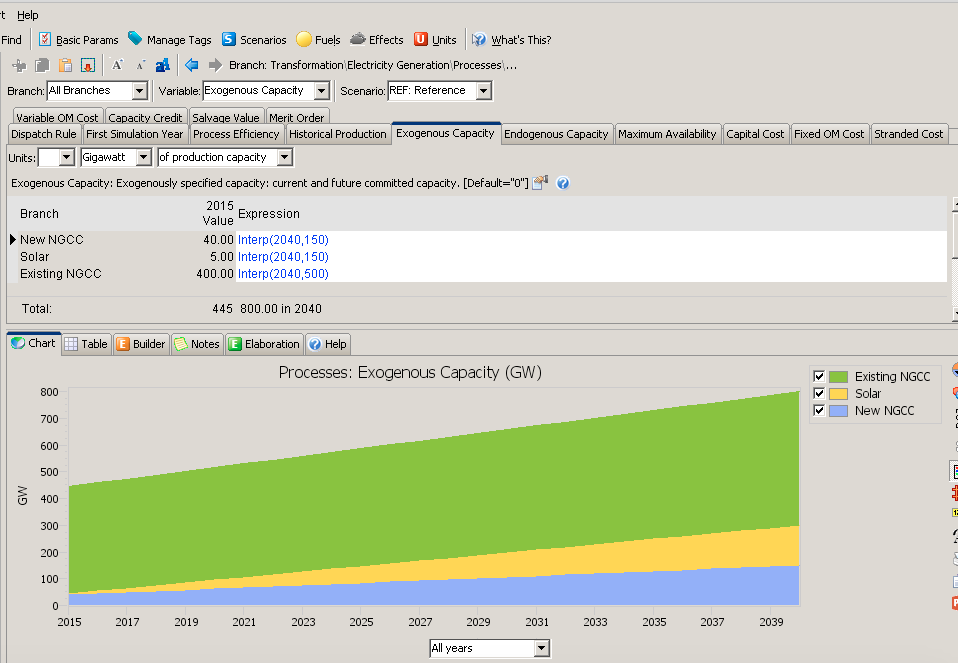Open Basic Params settings
Screen dimensions: 958x663
[x=78, y=40]
